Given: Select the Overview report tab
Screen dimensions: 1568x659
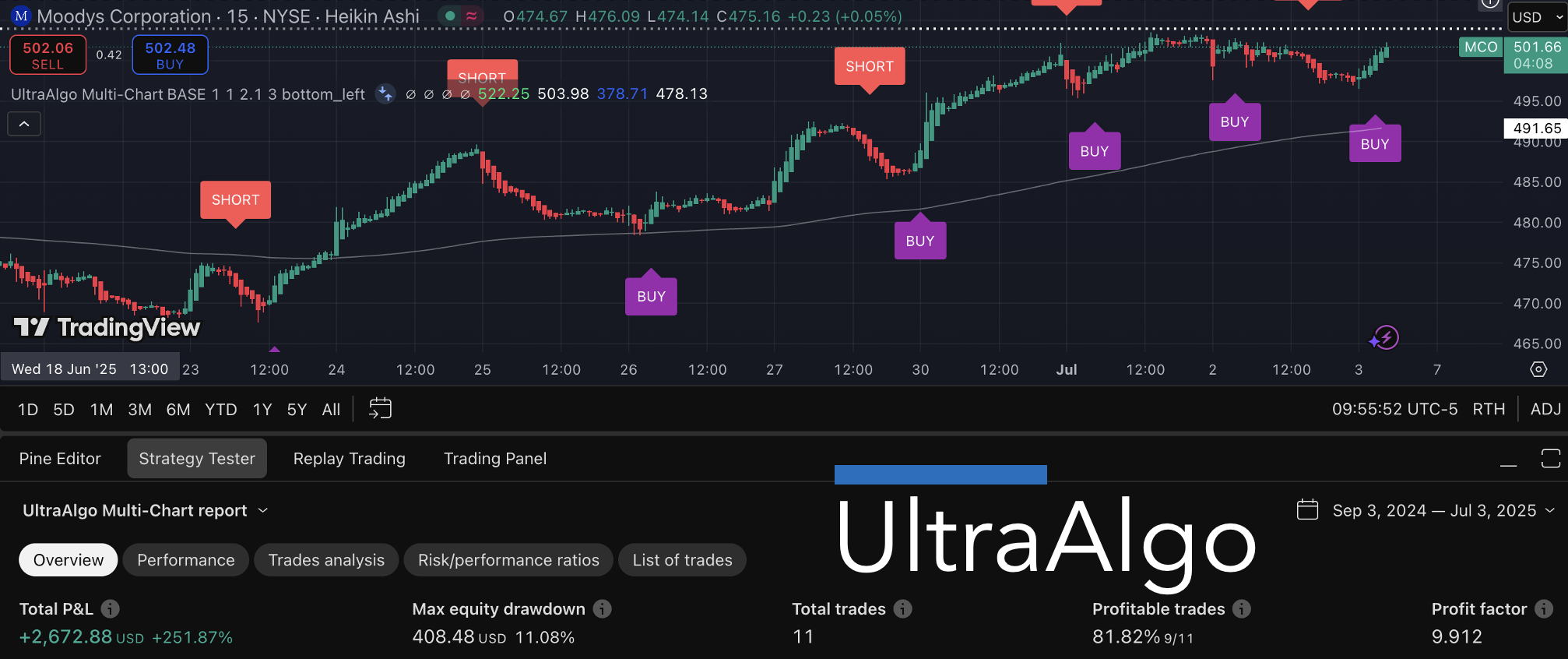Looking at the screenshot, I should [x=69, y=560].
